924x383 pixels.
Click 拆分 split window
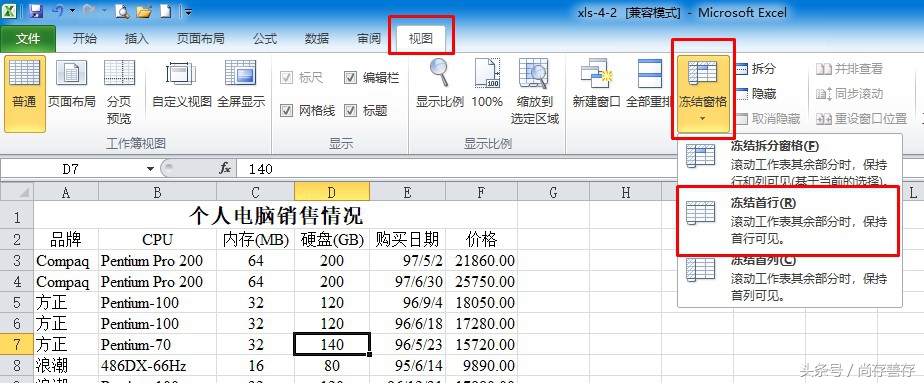coord(756,69)
